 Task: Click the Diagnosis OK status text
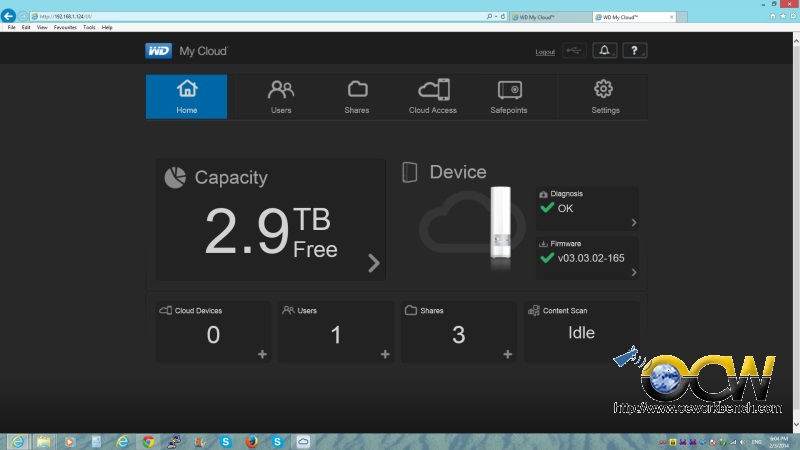tap(565, 208)
